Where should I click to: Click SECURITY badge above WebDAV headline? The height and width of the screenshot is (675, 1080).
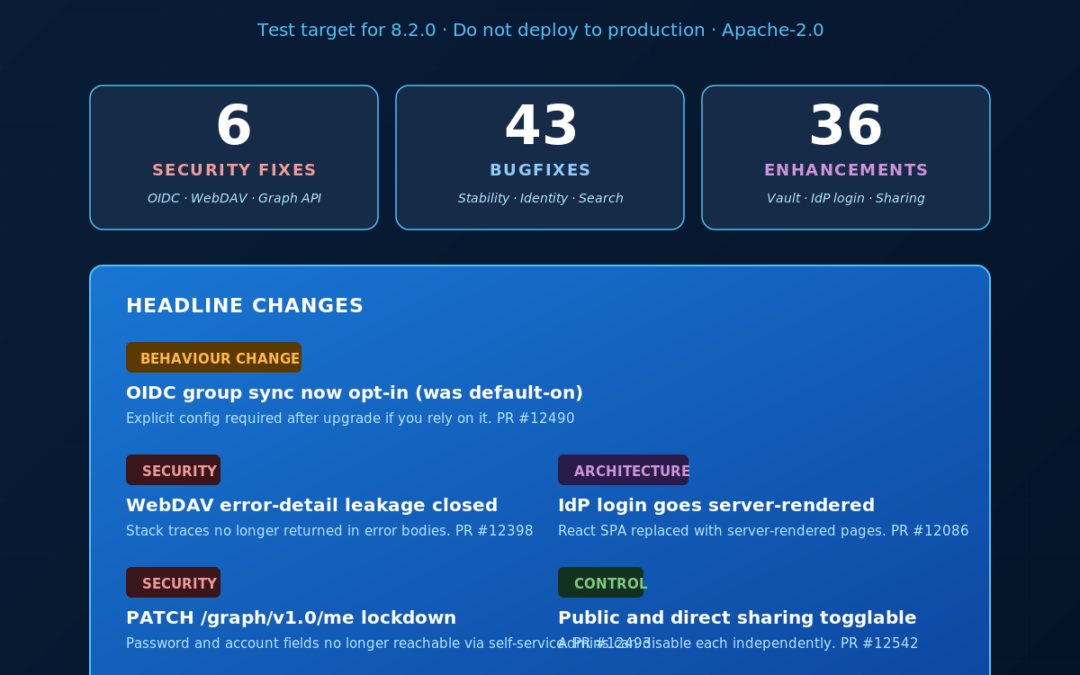click(x=173, y=470)
